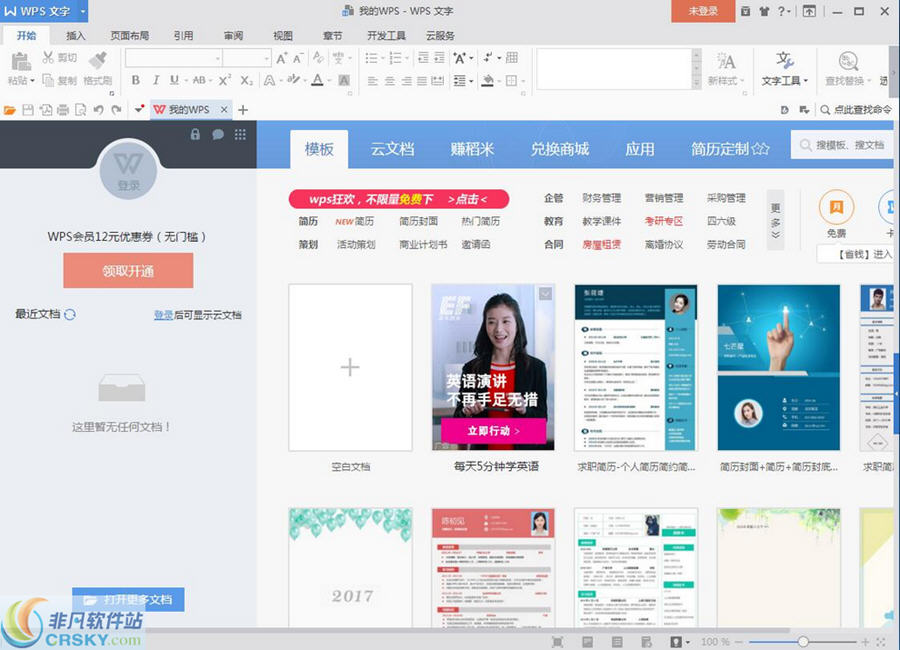Switch to the 引用 ribbon tab
The image size is (900, 650).
pos(183,36)
